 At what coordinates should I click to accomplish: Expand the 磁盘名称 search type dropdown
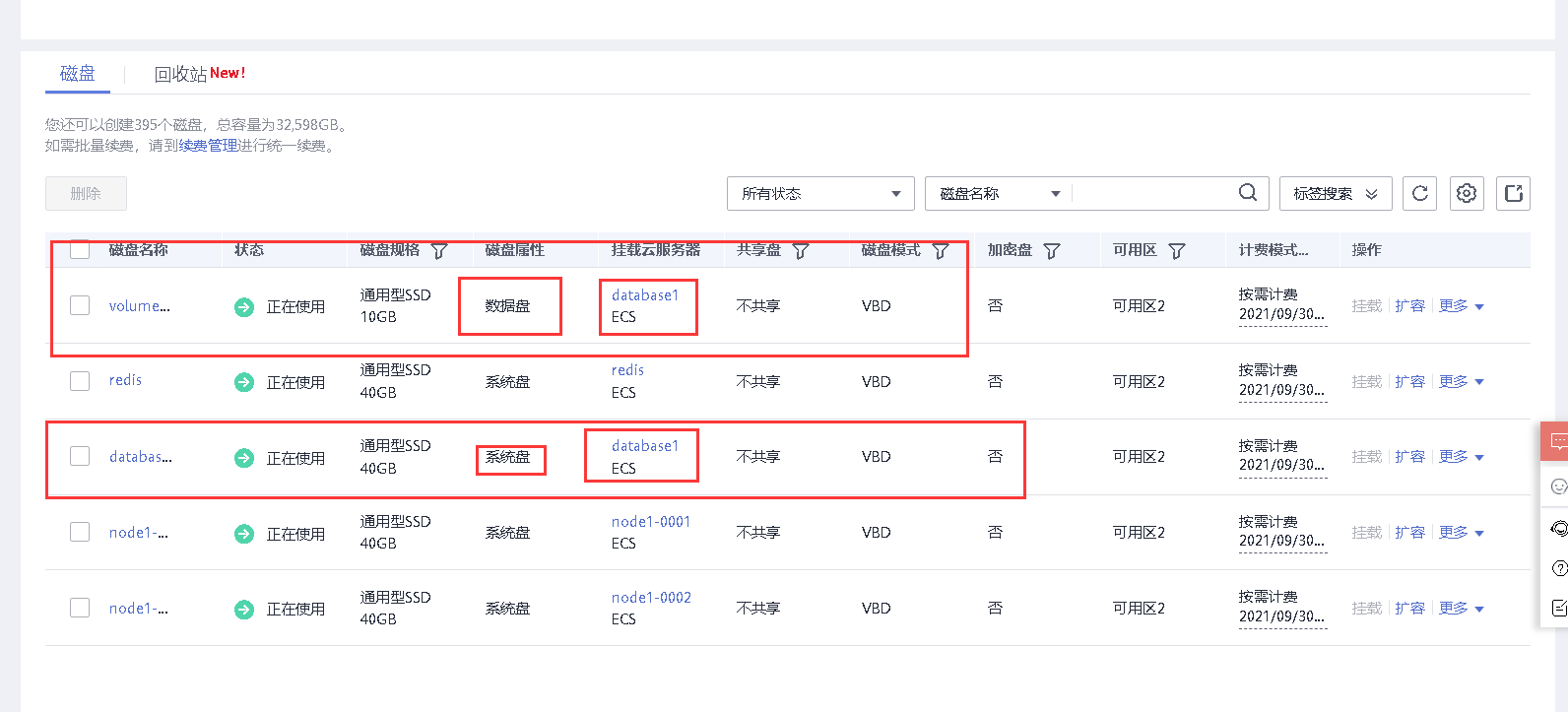[x=999, y=193]
